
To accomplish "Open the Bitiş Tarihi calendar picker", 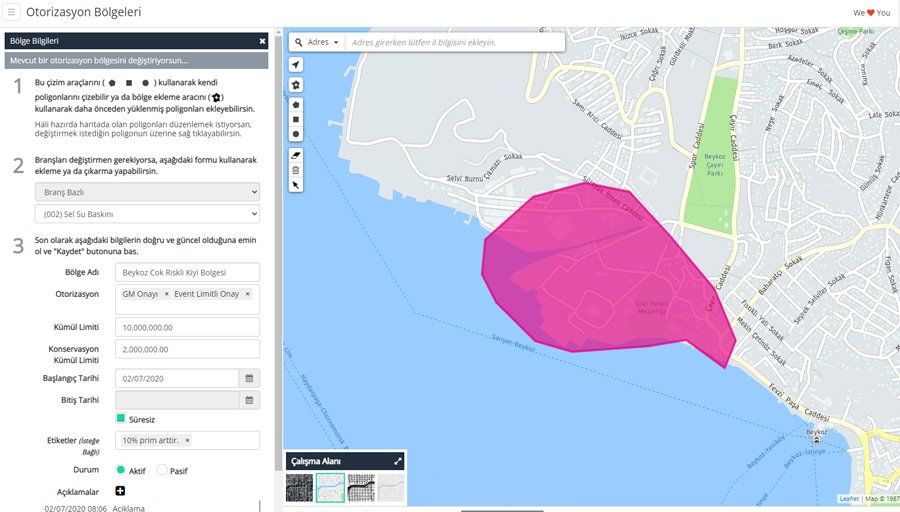I will click(249, 400).
